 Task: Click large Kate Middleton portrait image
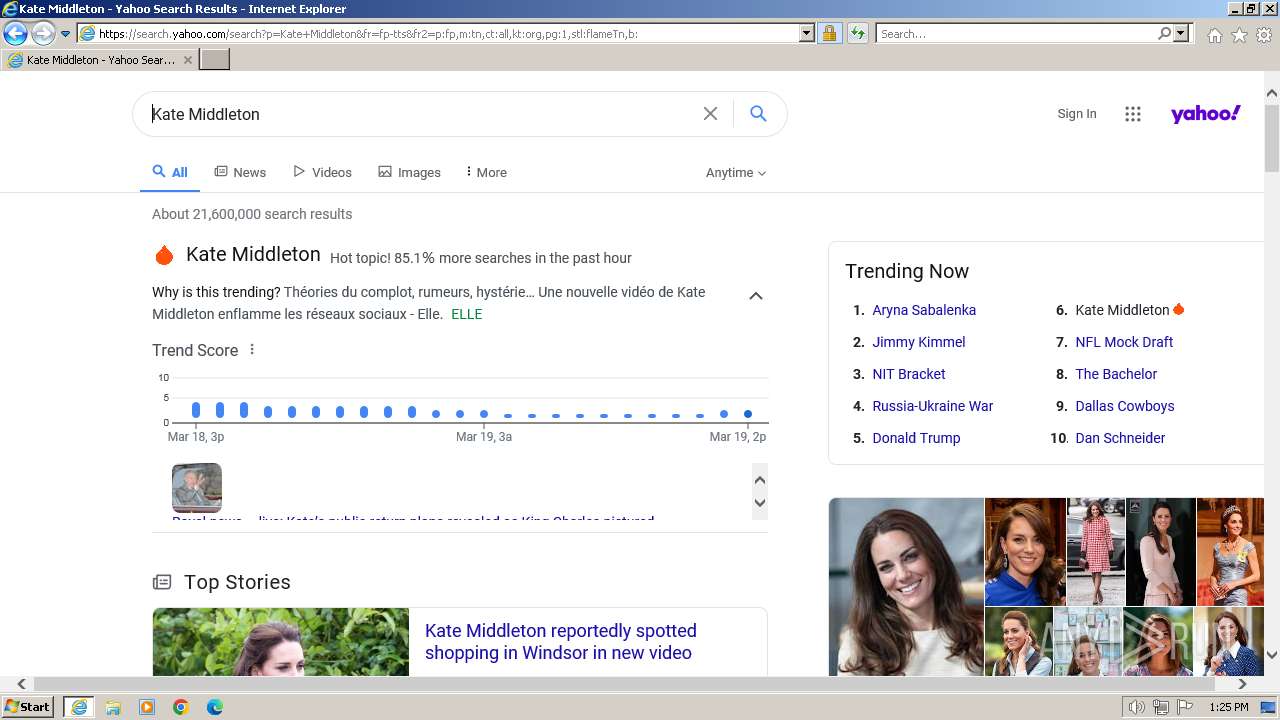pos(906,587)
